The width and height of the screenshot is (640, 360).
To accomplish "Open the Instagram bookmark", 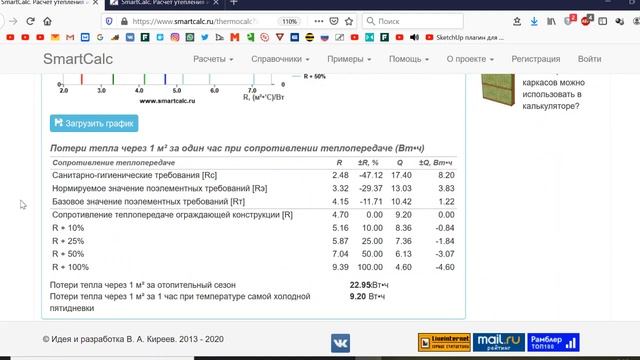I will pyautogui.click(x=175, y=37).
